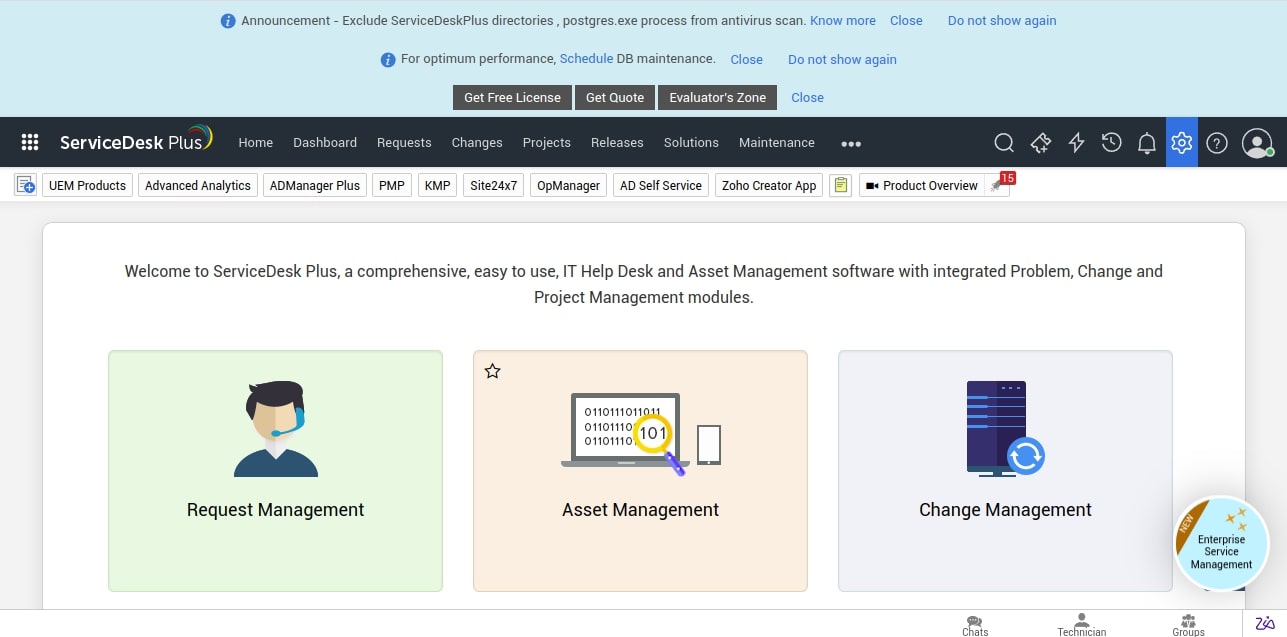Viewport: 1287px width, 637px height.
Task: Open the Solutions tab
Action: tap(691, 142)
